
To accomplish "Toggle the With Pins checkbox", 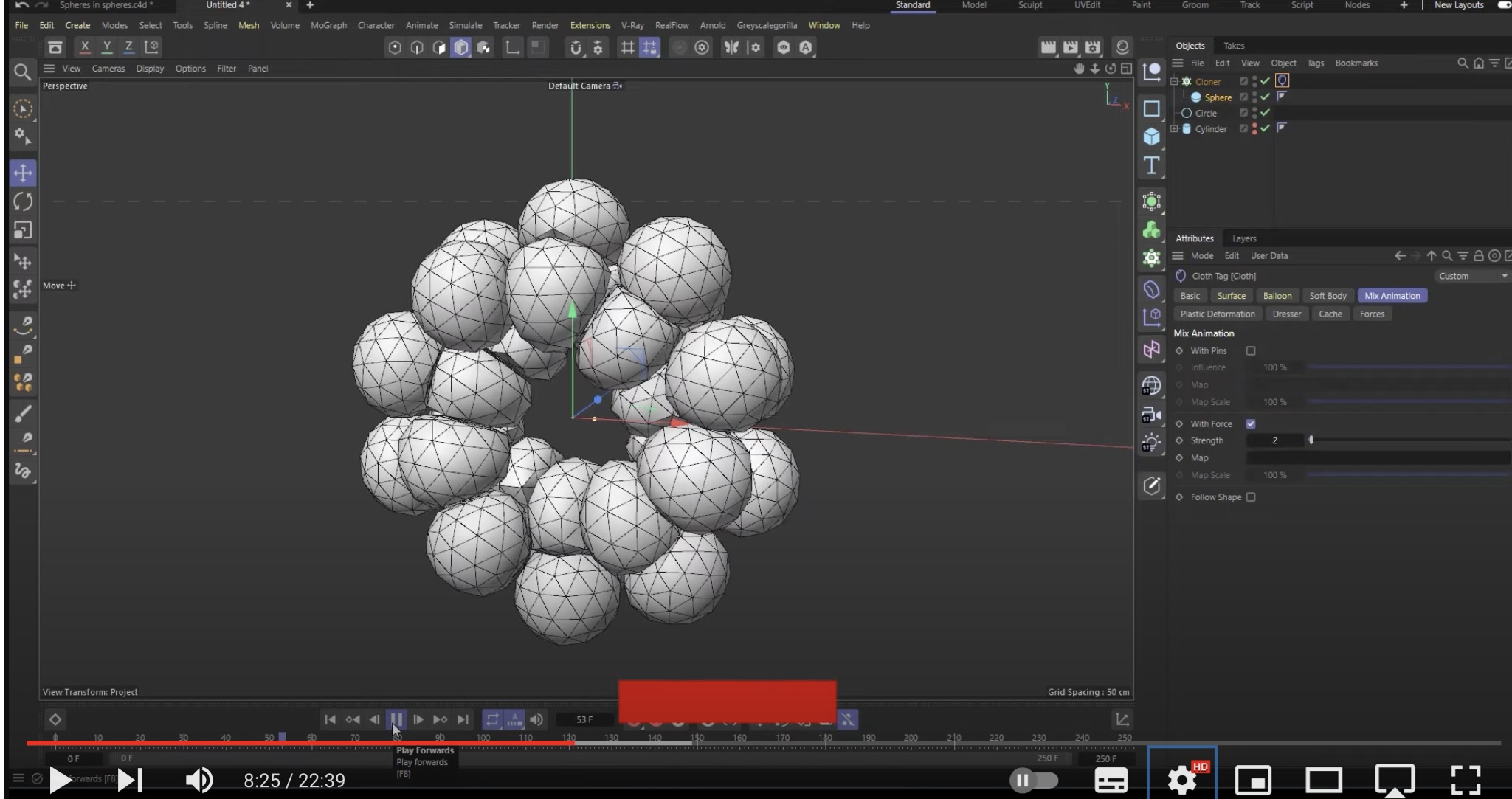I will (x=1251, y=350).
